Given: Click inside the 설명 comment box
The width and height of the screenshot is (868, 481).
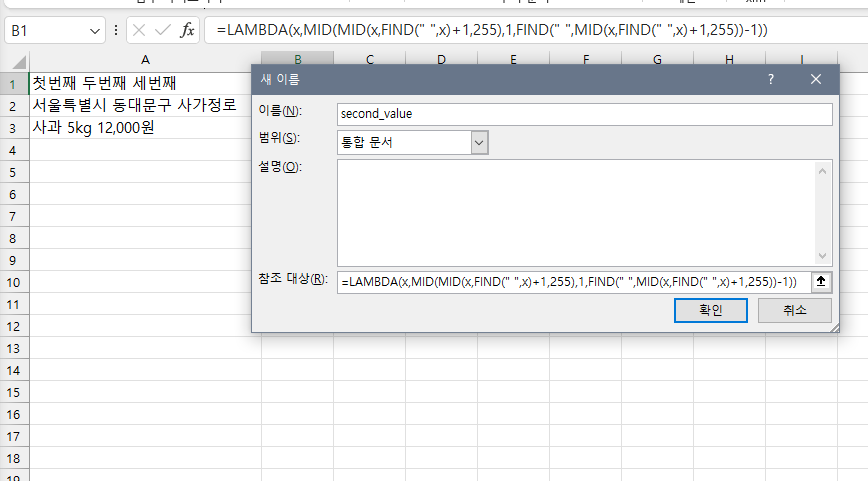Looking at the screenshot, I should (576, 213).
